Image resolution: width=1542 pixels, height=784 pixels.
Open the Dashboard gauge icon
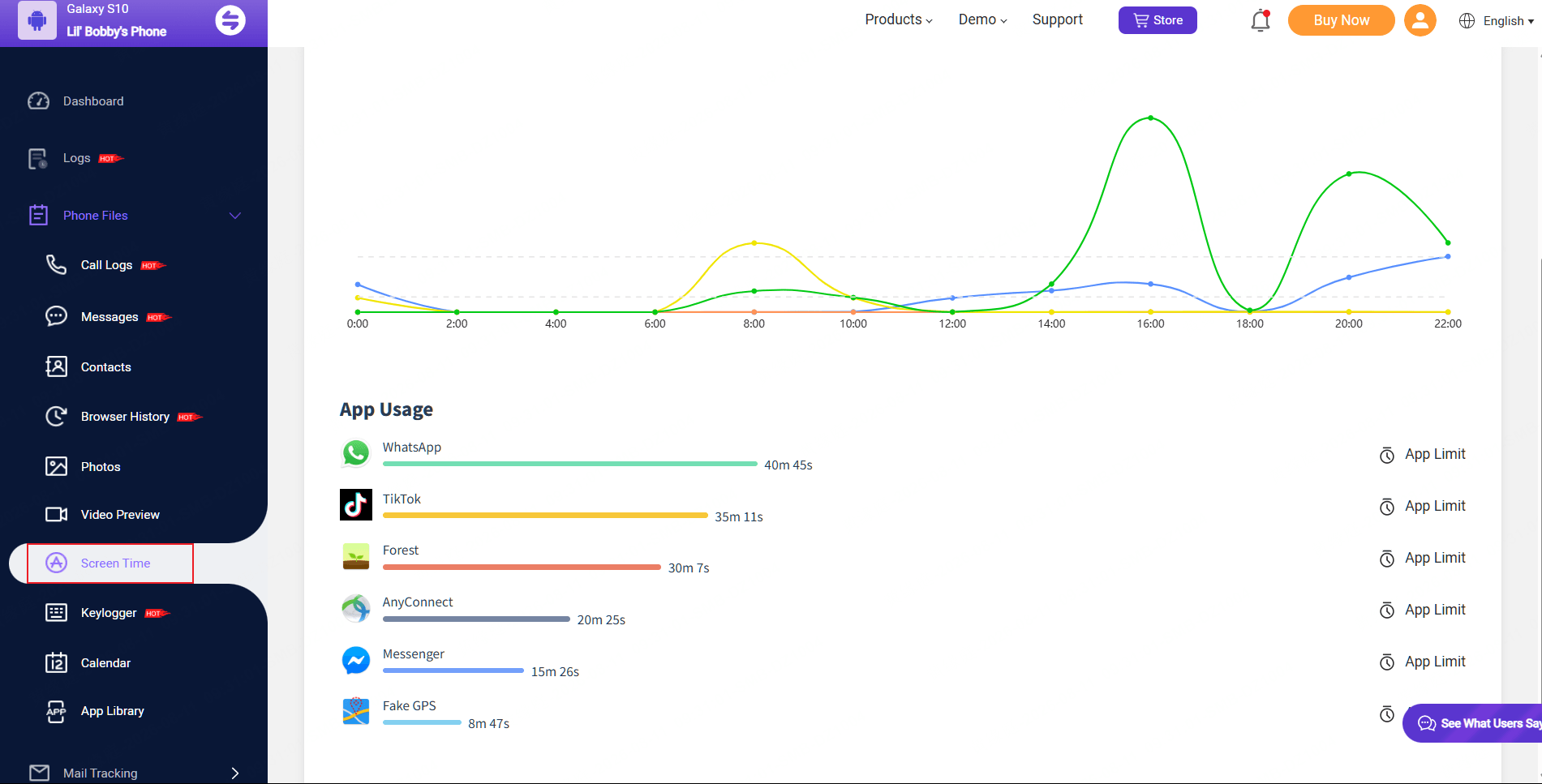pyautogui.click(x=38, y=101)
